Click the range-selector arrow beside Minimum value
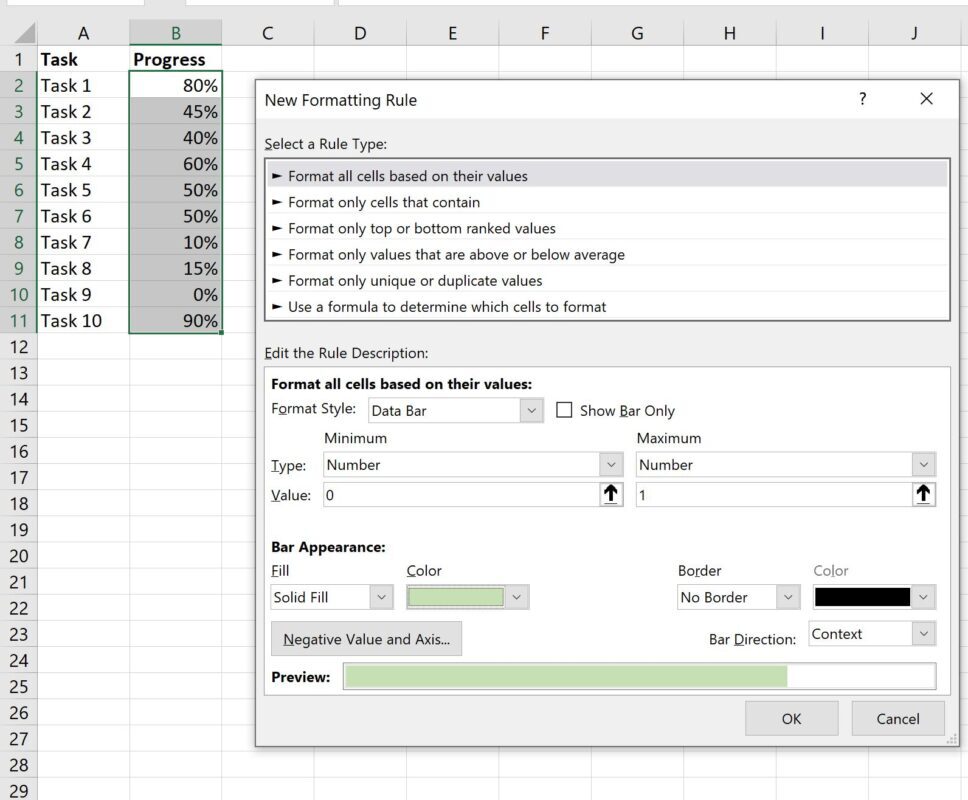Image resolution: width=968 pixels, height=800 pixels. coord(611,493)
